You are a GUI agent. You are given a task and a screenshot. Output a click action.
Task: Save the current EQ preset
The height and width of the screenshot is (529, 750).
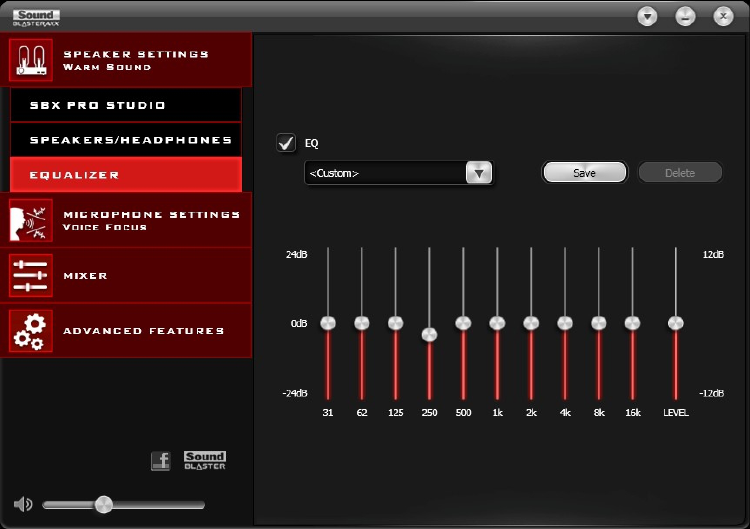pyautogui.click(x=585, y=173)
